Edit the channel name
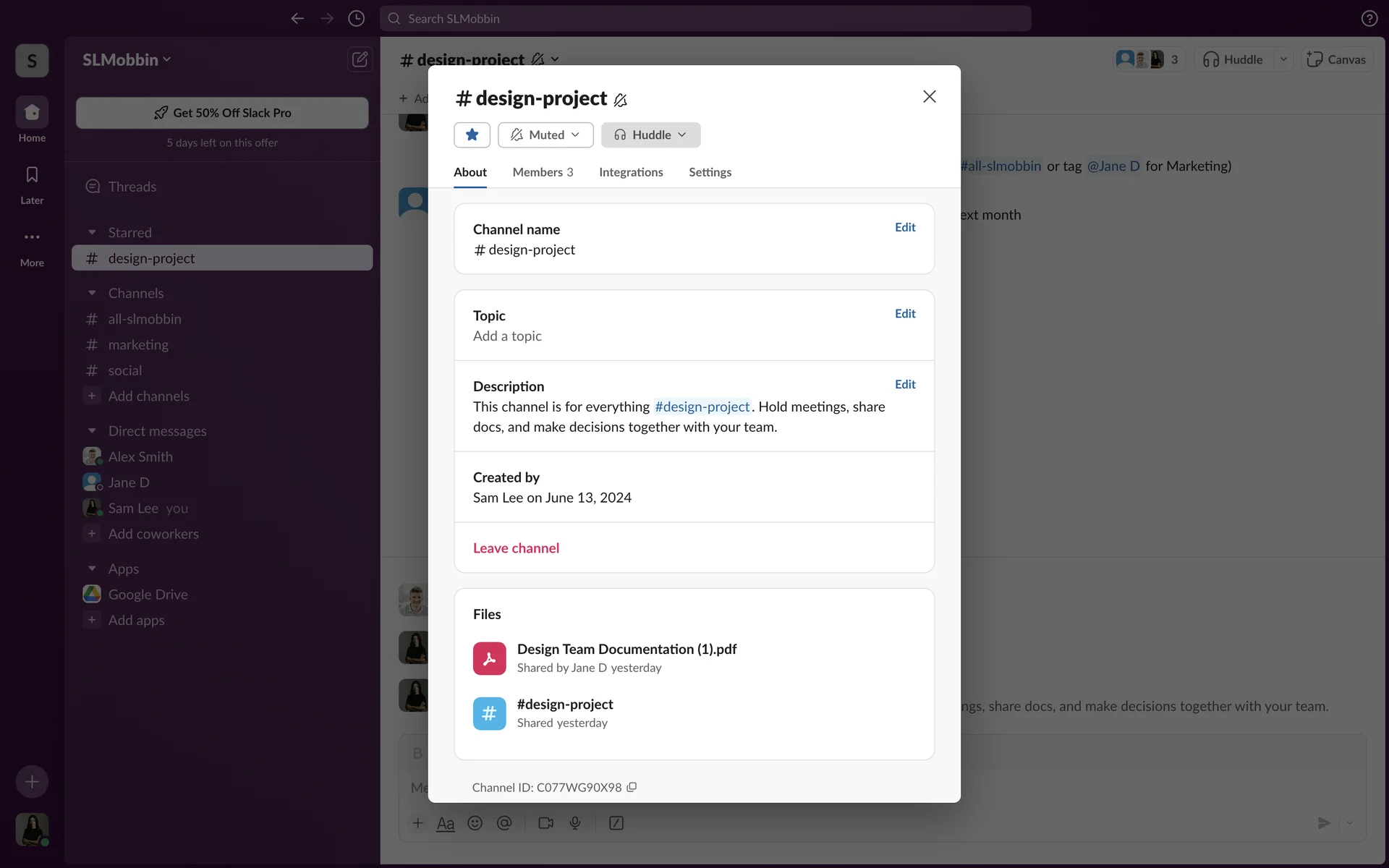This screenshot has height=868, width=1389. click(905, 227)
